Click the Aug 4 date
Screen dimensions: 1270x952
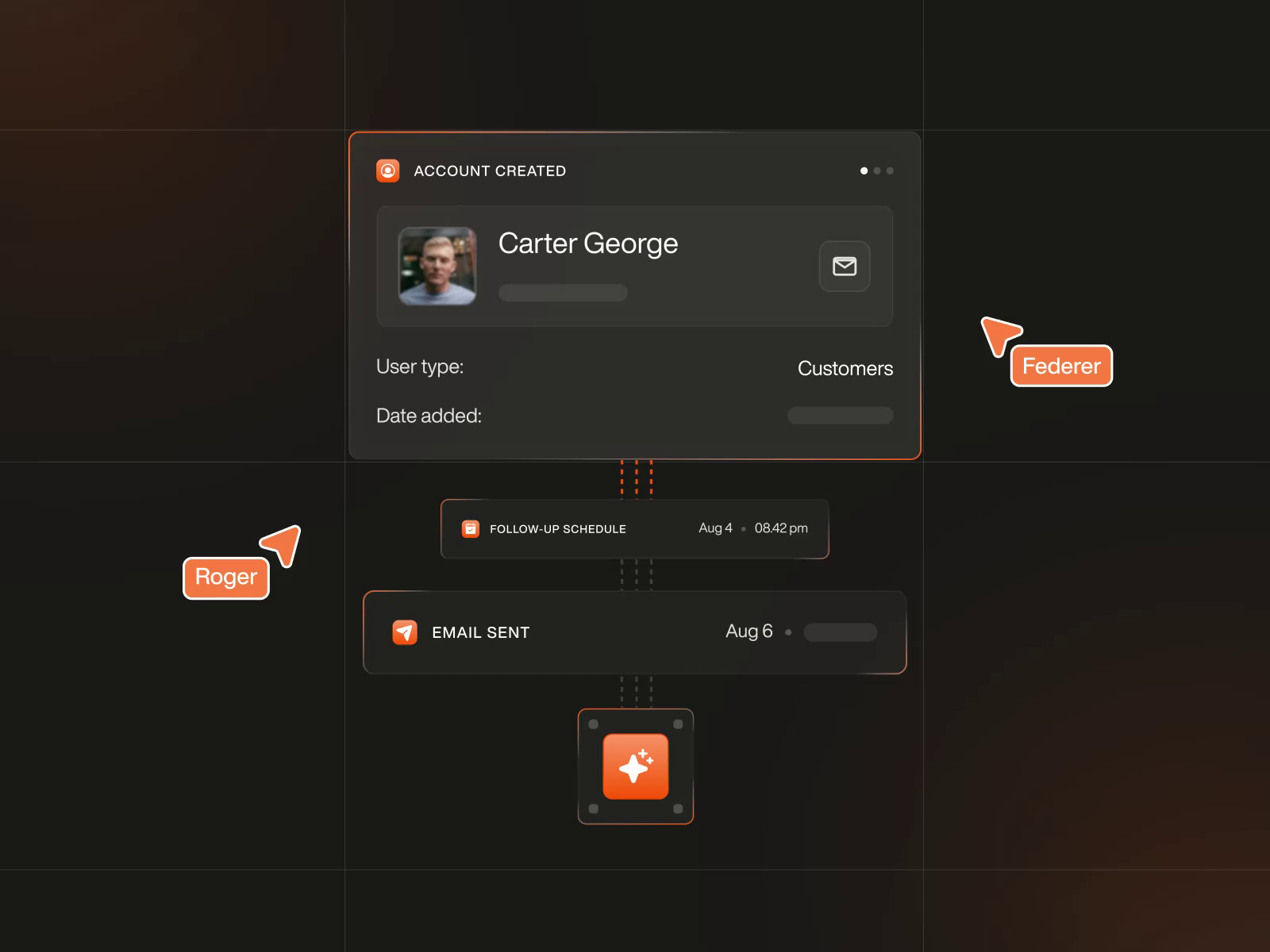click(x=715, y=528)
